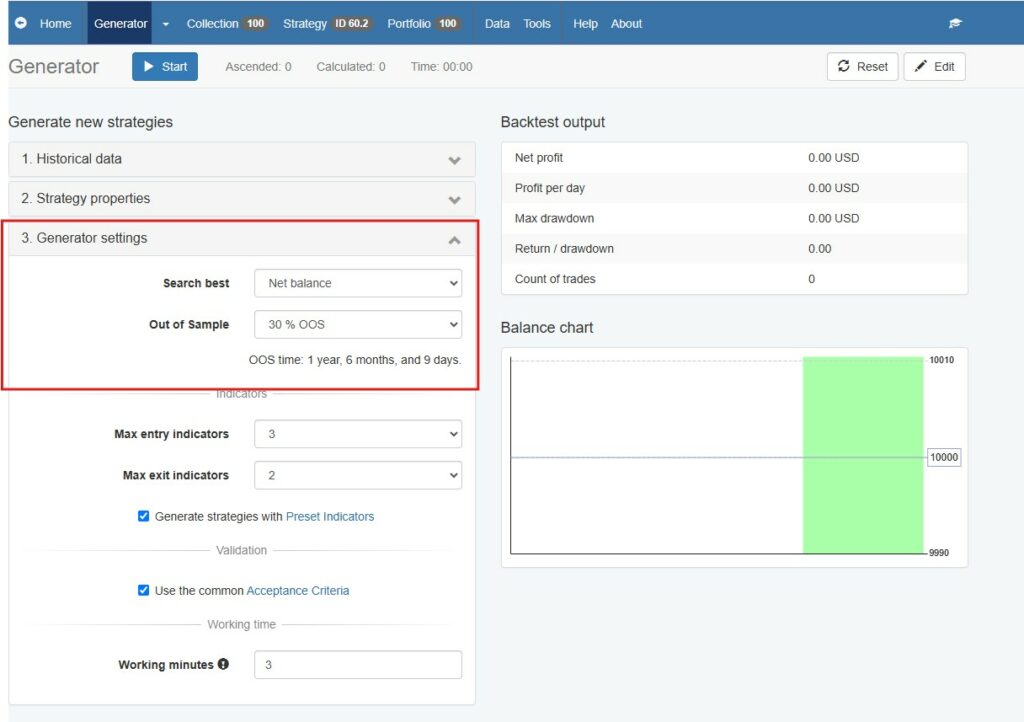The height and width of the screenshot is (722, 1024).
Task: Open the Portfolio tab
Action: [x=423, y=23]
